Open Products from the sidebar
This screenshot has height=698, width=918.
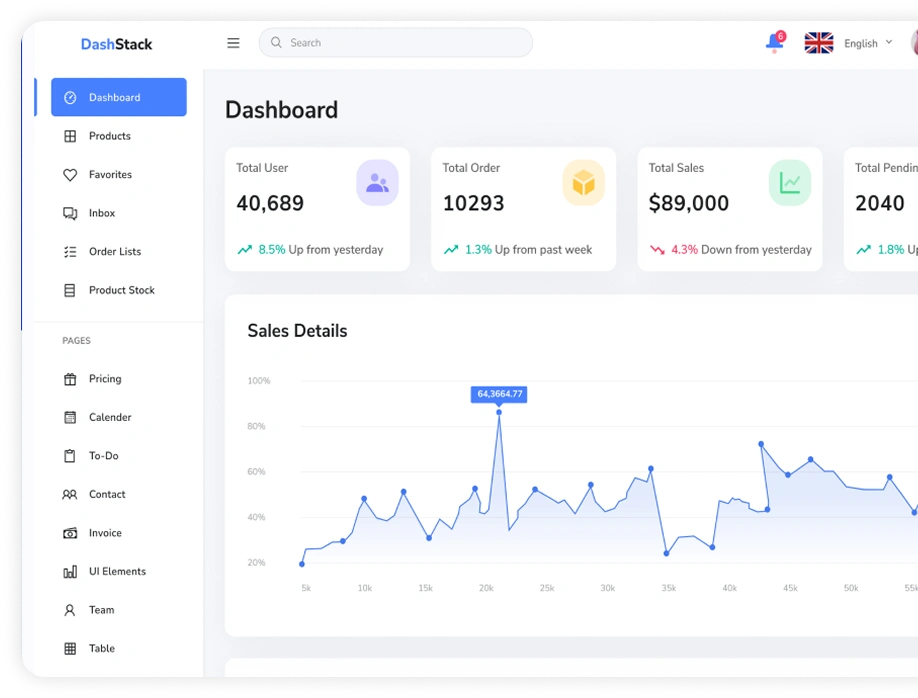109,136
